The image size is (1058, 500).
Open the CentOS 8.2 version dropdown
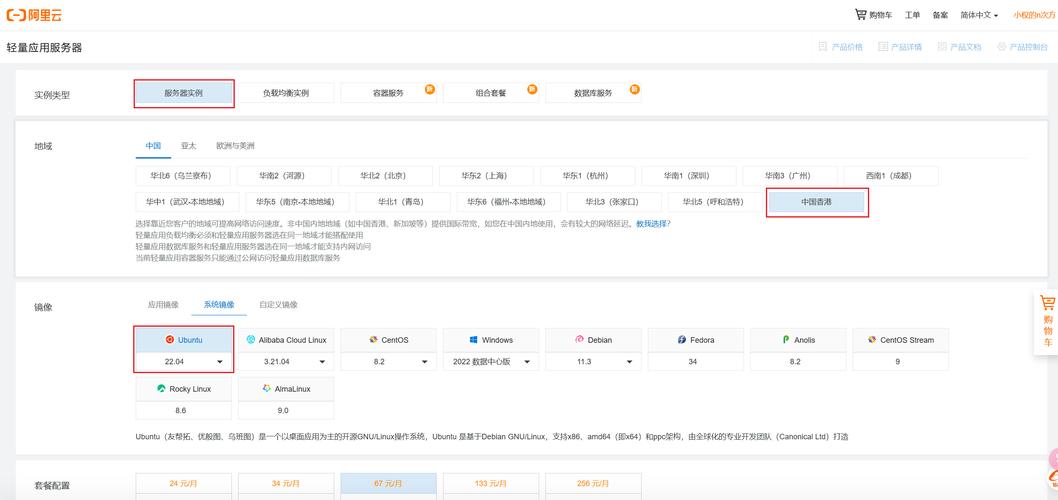point(424,362)
